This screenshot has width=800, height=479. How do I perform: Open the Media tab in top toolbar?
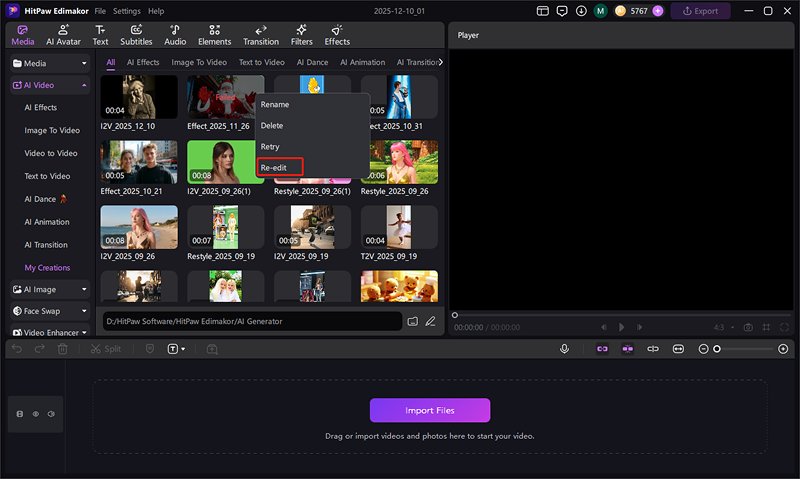point(22,35)
